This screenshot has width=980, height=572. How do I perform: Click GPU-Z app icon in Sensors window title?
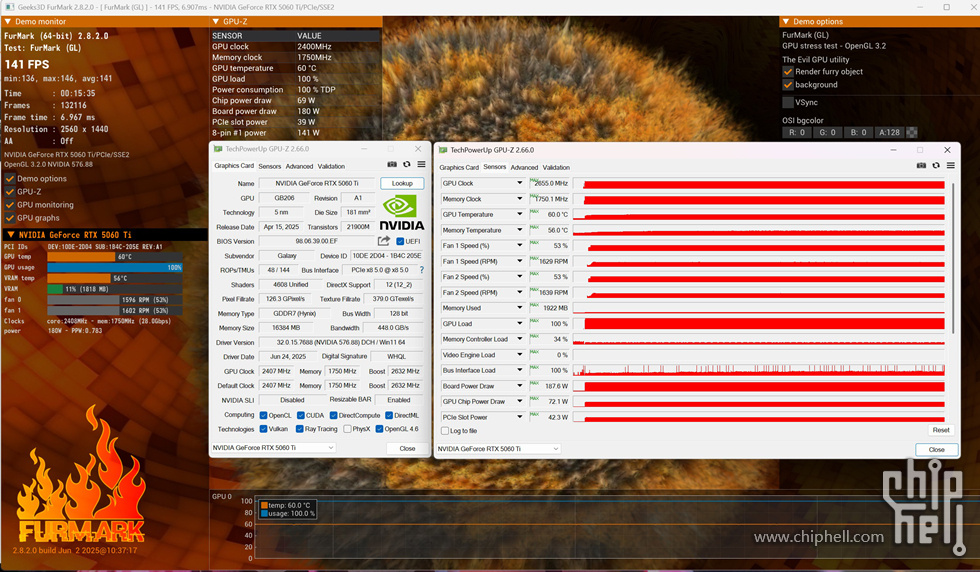443,150
